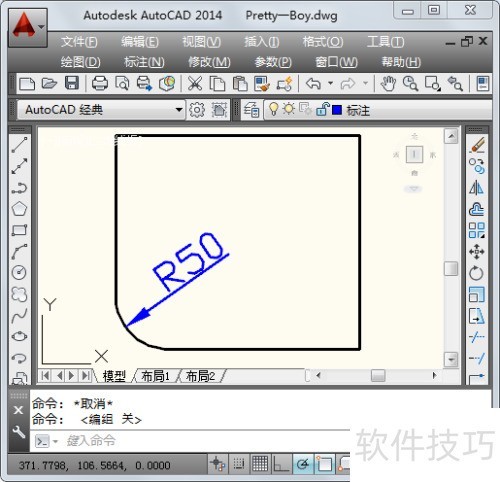The height and width of the screenshot is (482, 500).
Task: Select the Construction Line tool
Action: [19, 166]
